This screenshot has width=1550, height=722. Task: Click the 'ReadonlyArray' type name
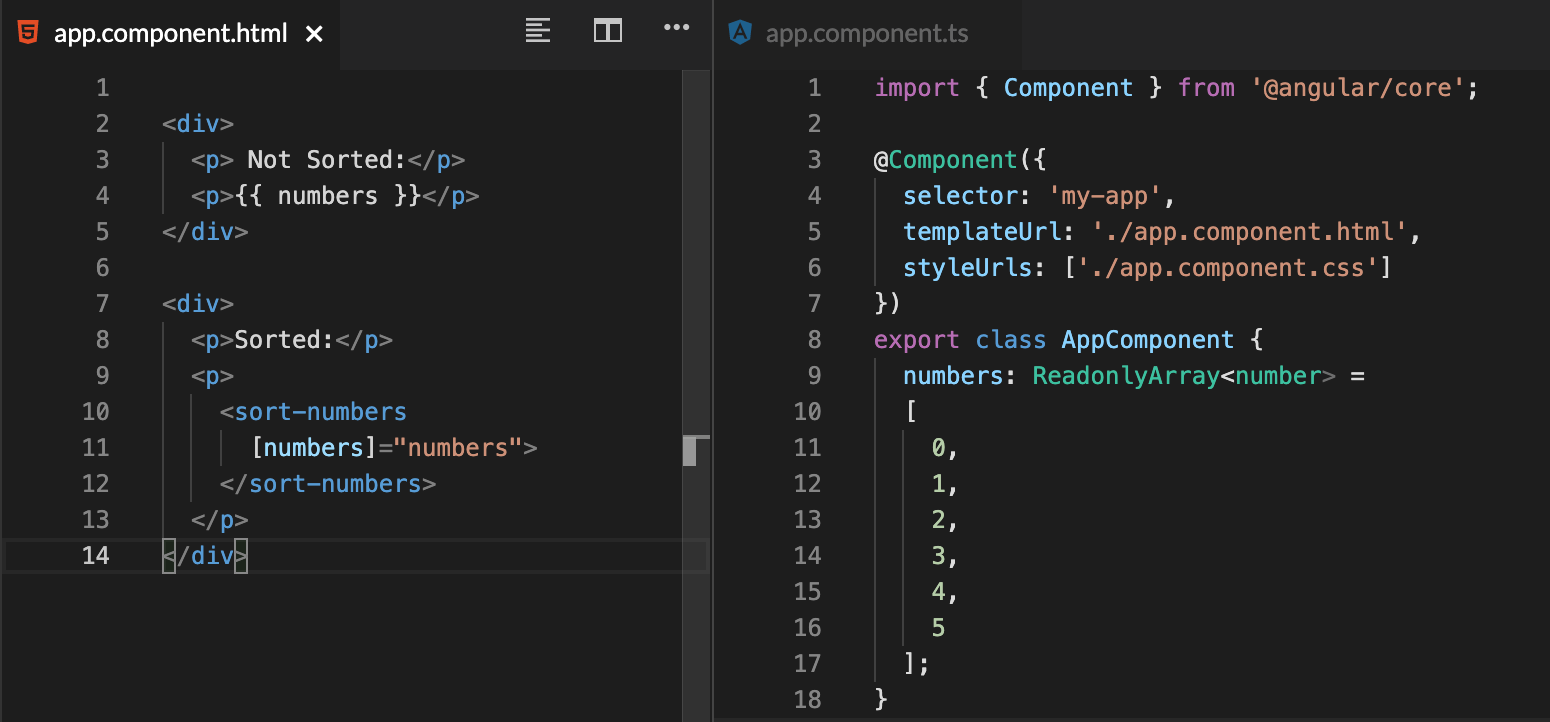tap(1126, 376)
